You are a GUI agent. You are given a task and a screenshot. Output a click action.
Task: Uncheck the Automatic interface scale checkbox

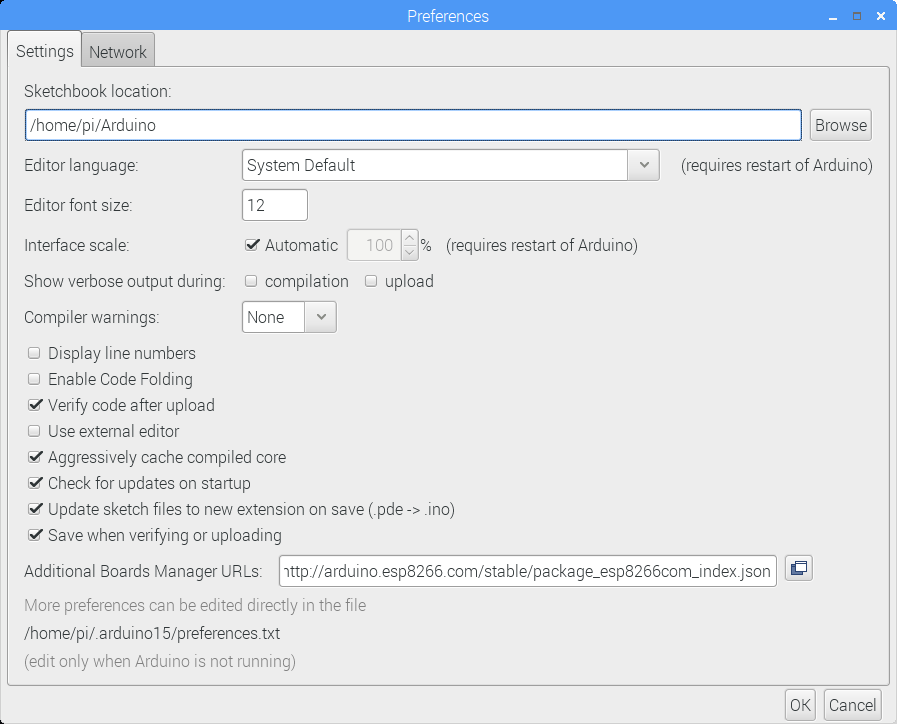point(252,245)
